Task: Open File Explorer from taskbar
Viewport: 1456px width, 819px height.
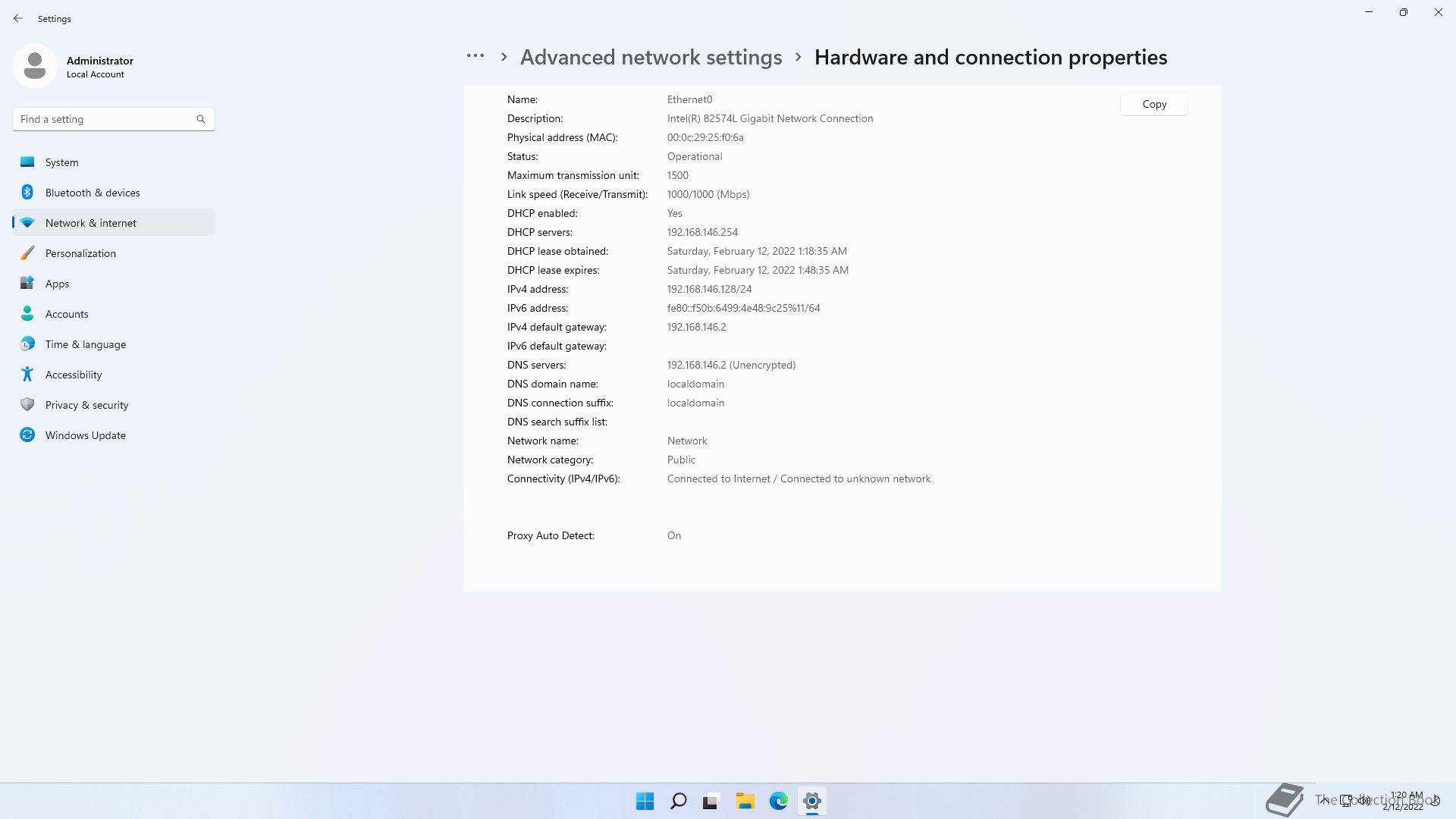Action: coord(745,801)
